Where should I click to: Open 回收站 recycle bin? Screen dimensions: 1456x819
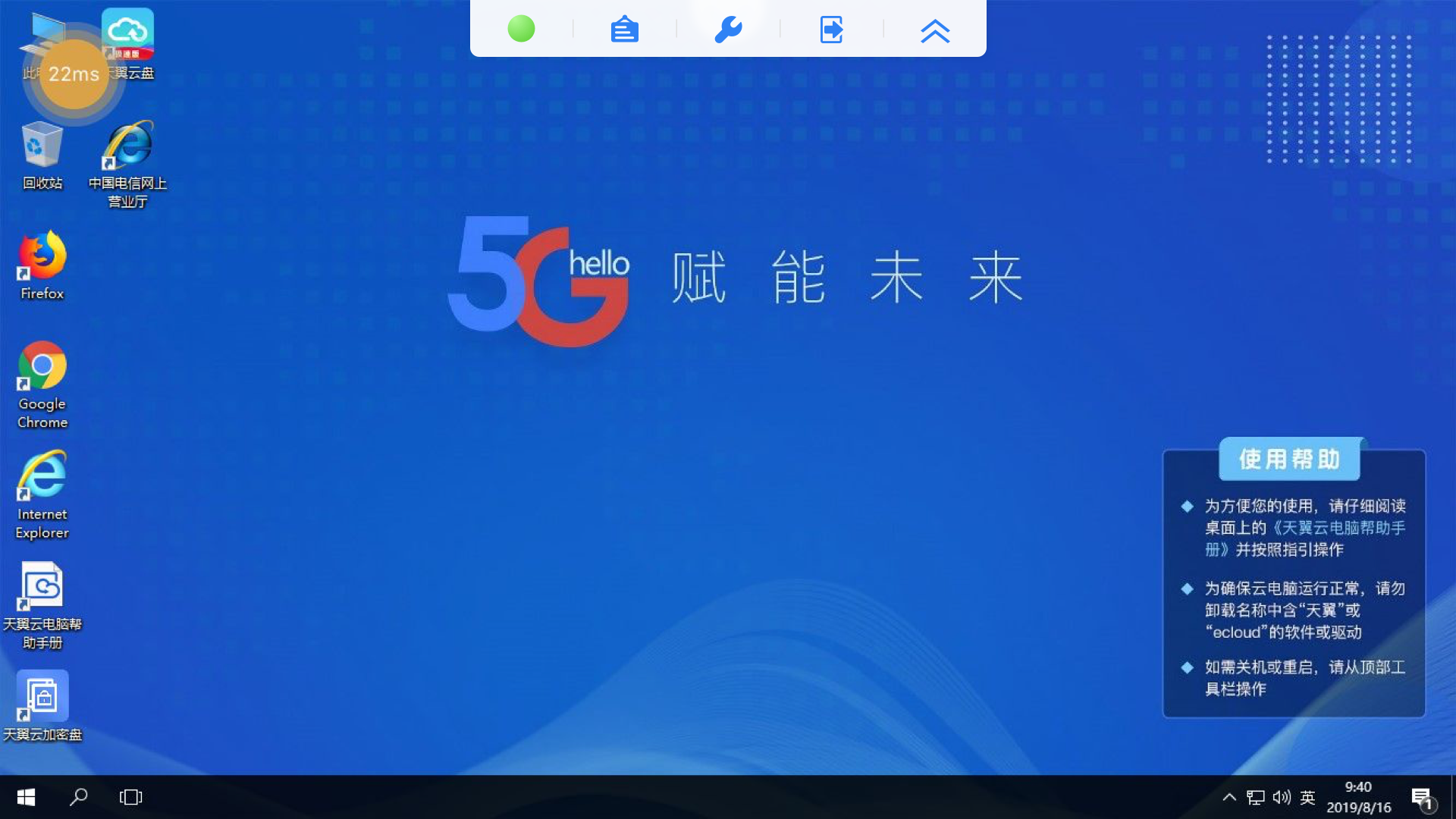click(43, 154)
